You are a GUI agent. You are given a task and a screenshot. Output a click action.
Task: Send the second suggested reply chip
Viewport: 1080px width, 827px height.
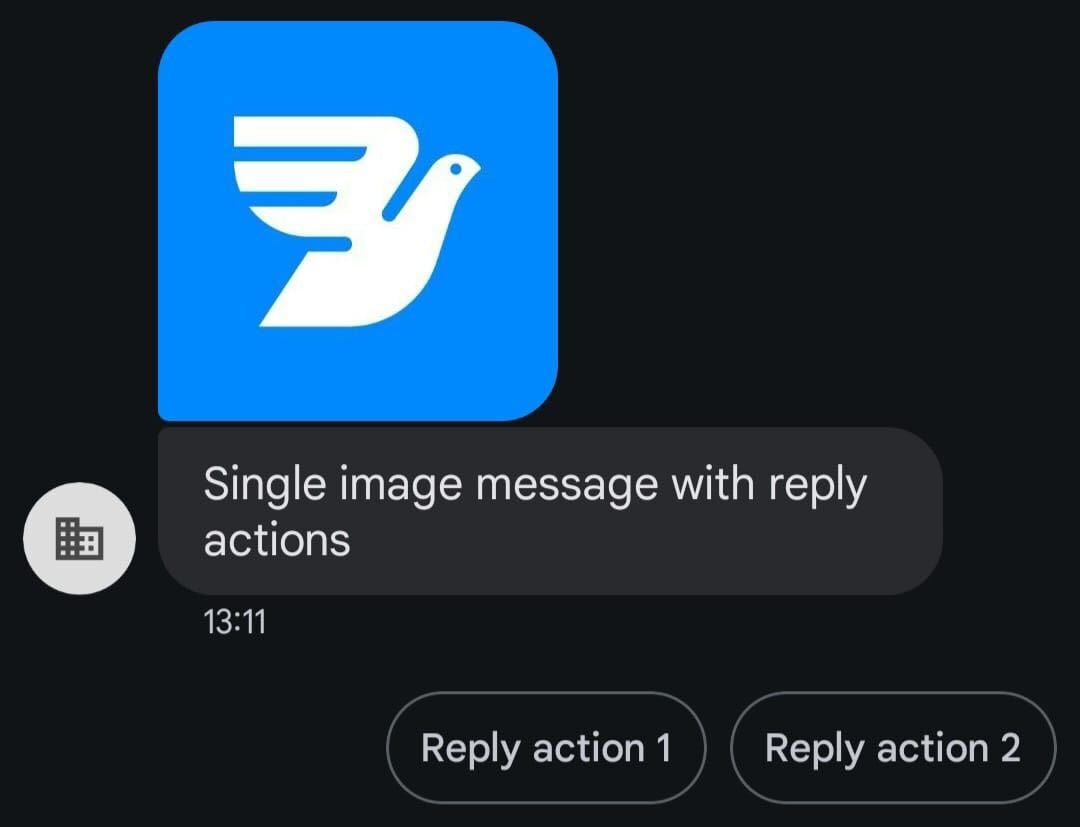pos(893,748)
